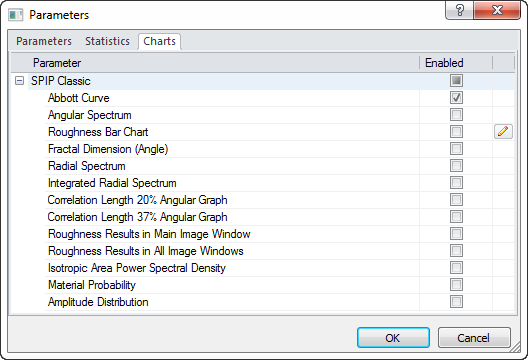Image resolution: width=528 pixels, height=360 pixels.
Task: Collapse the SPIP Classic tree node
Action: (x=20, y=81)
